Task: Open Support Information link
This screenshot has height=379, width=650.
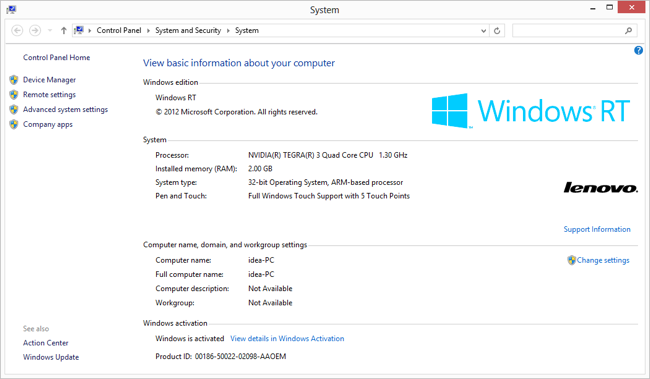Action: pyautogui.click(x=597, y=229)
